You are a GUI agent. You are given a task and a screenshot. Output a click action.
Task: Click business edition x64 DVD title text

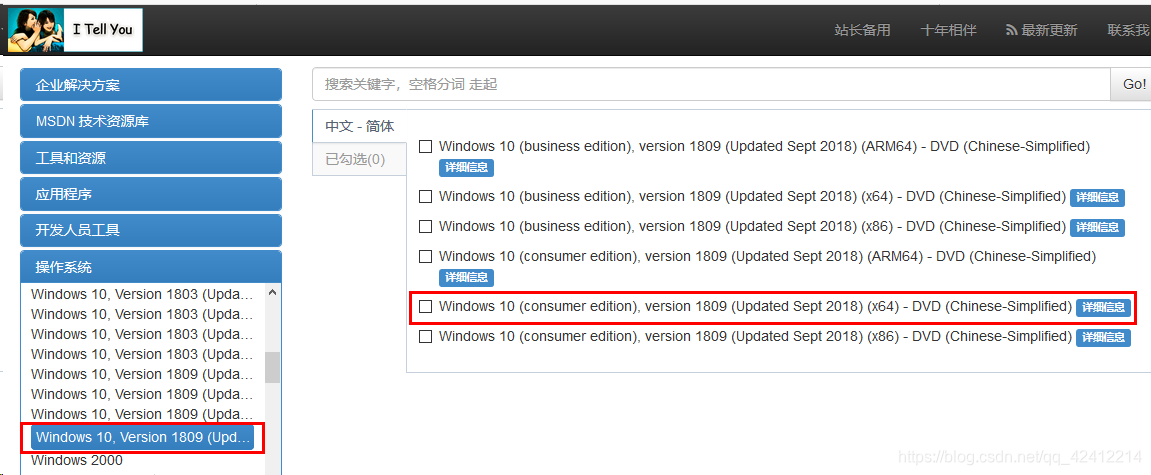click(752, 196)
